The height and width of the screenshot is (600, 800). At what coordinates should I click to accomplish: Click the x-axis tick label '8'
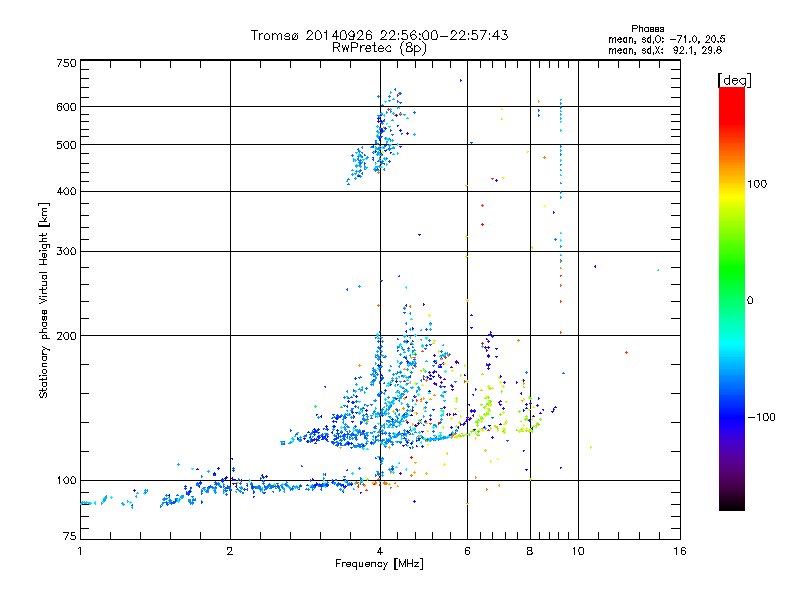[x=530, y=551]
